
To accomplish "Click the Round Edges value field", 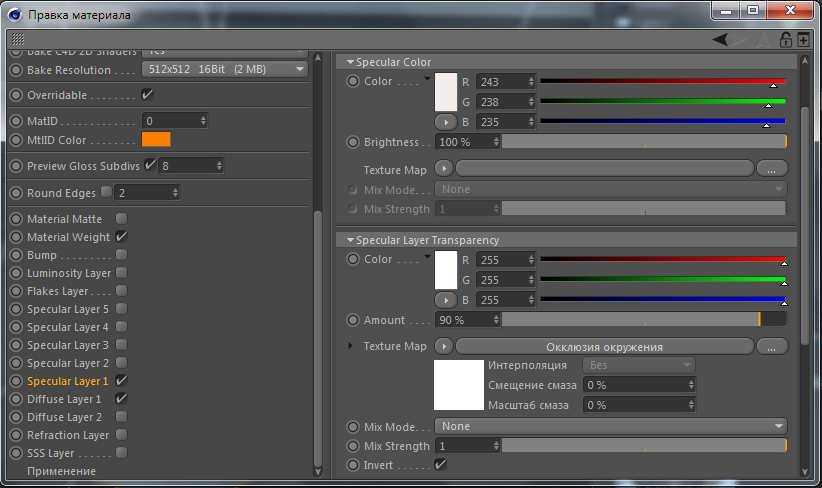I will [x=145, y=192].
